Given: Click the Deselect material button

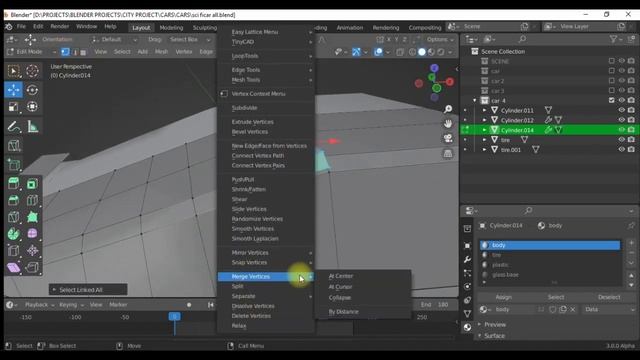Looking at the screenshot, I should tap(609, 297).
